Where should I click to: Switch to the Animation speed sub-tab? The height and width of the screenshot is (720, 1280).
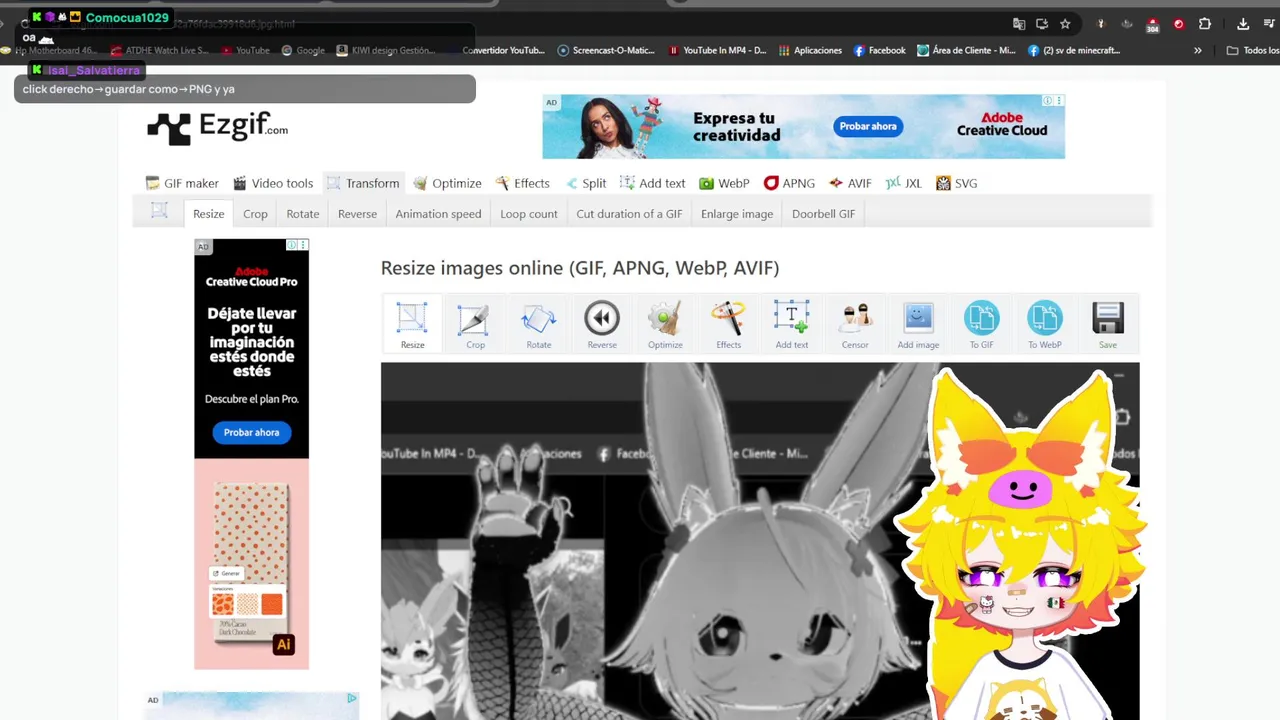(438, 214)
